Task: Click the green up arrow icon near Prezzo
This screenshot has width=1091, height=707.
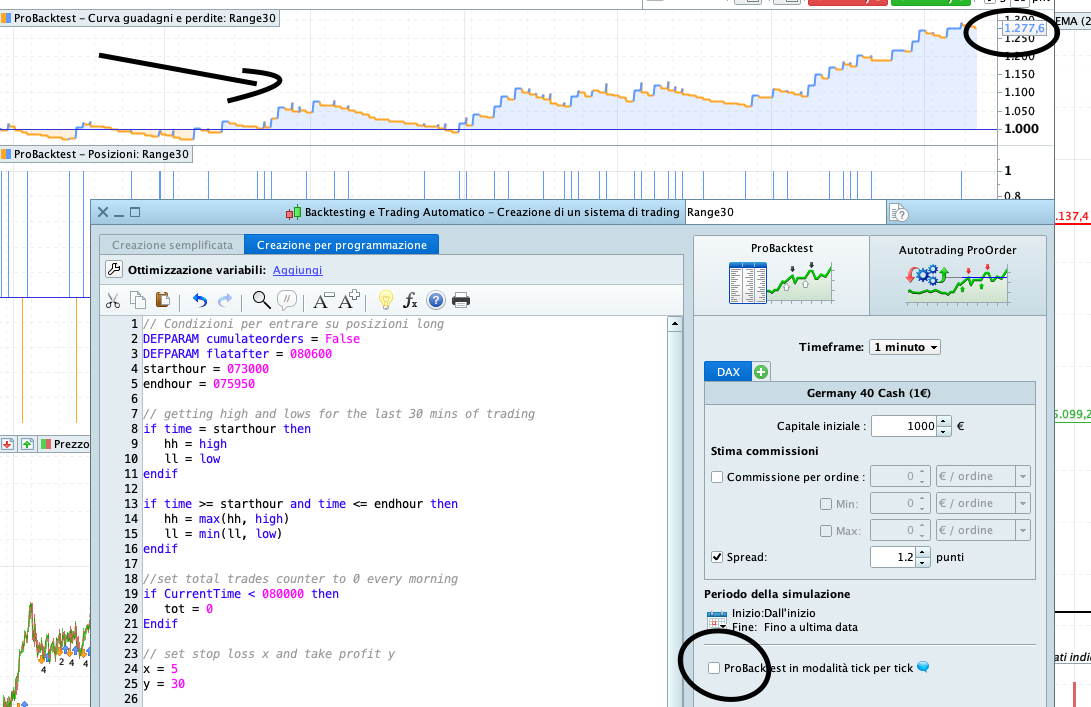Action: pos(27,444)
